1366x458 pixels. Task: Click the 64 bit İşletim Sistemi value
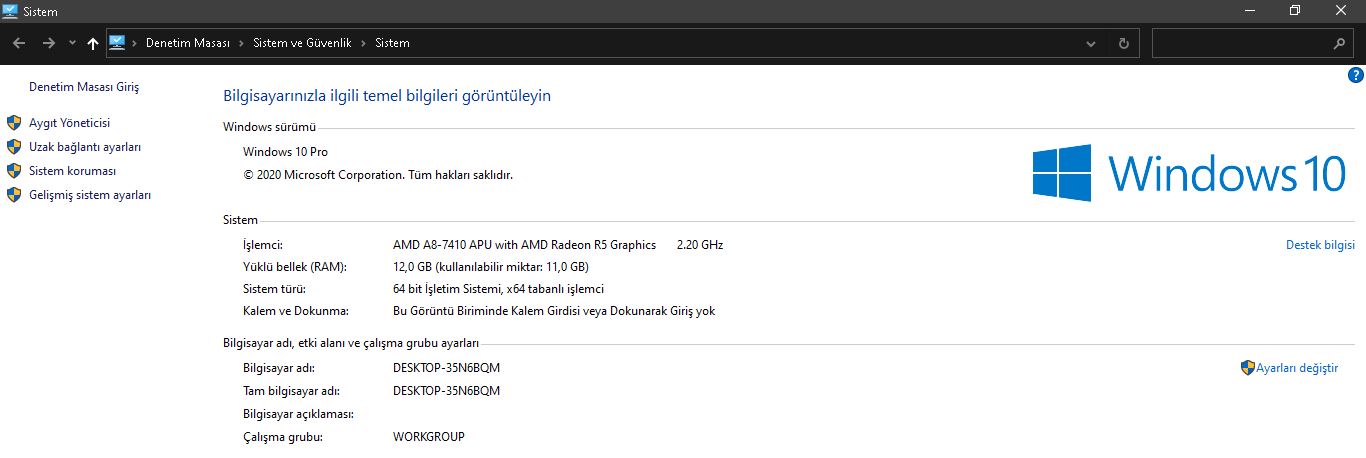click(498, 289)
